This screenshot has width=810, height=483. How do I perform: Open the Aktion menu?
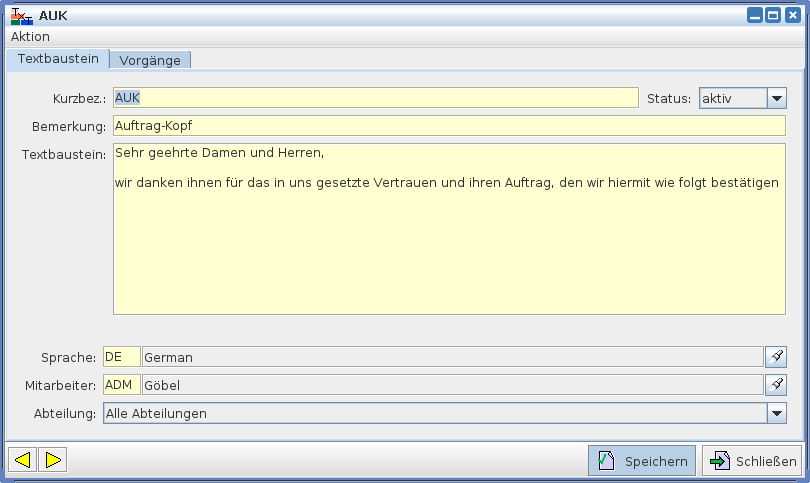[x=30, y=37]
